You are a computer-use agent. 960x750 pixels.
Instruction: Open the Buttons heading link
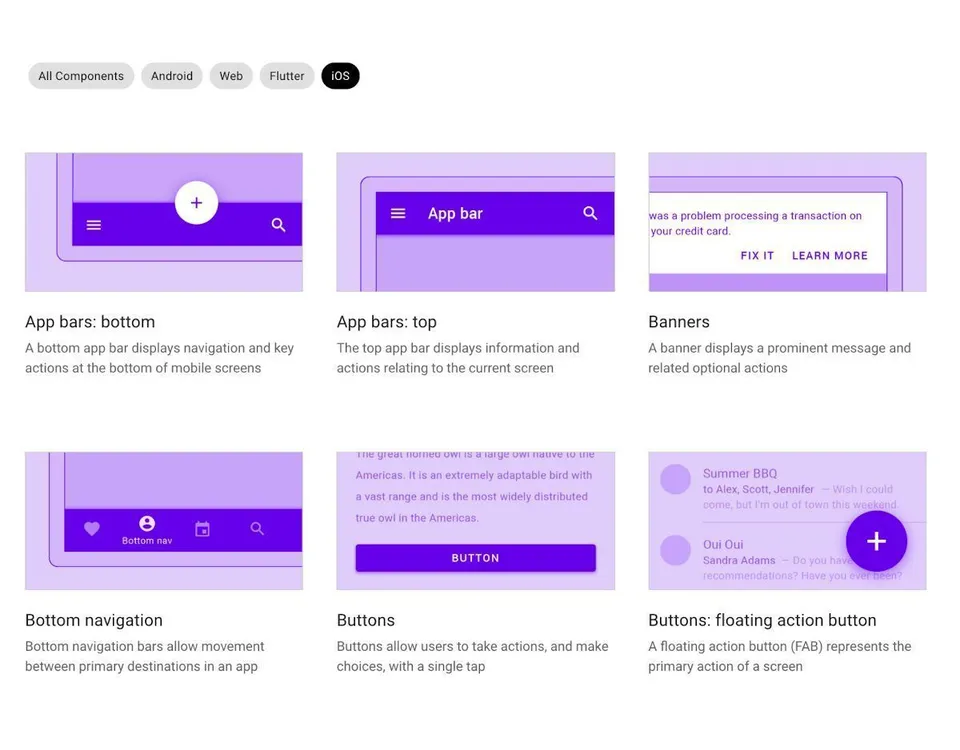point(366,620)
